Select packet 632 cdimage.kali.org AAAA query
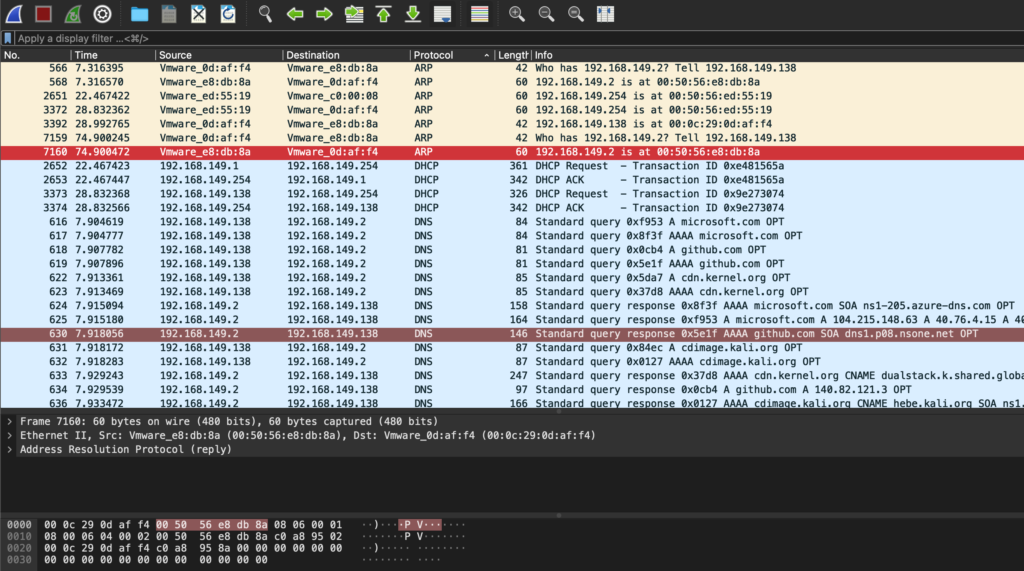Viewport: 1024px width, 571px height. 512,362
